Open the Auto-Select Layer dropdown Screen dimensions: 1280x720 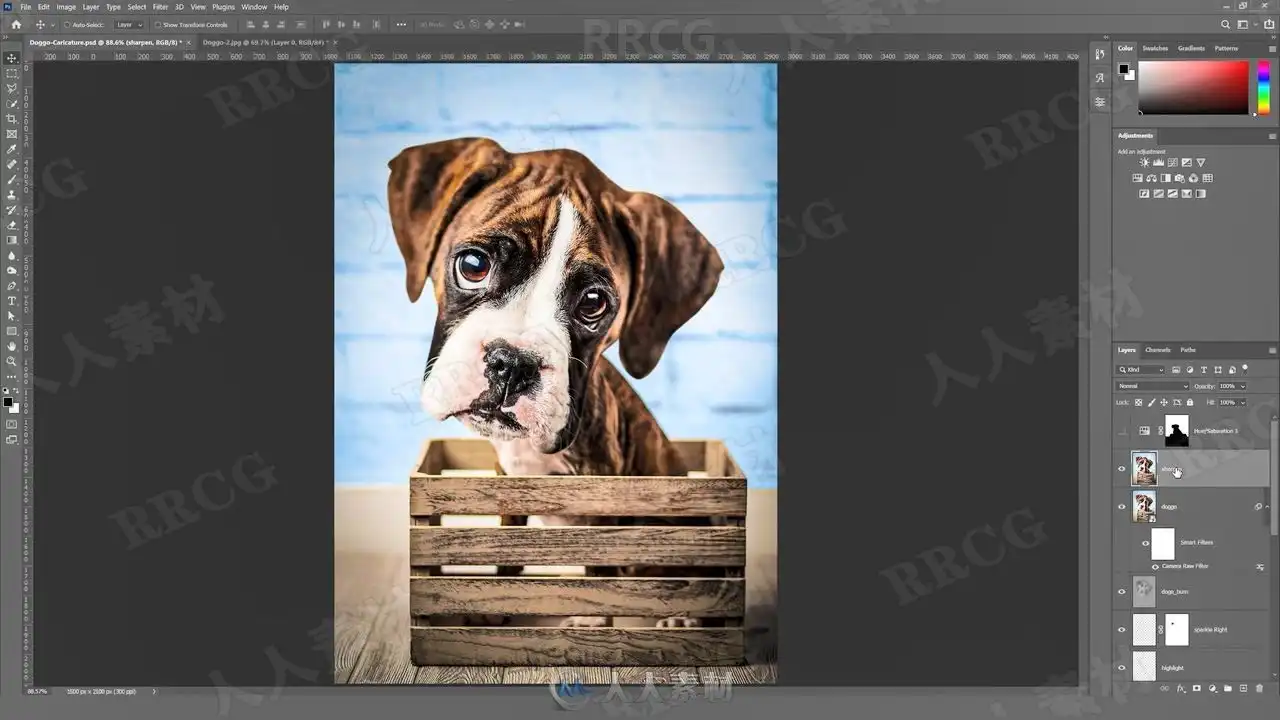pos(128,24)
